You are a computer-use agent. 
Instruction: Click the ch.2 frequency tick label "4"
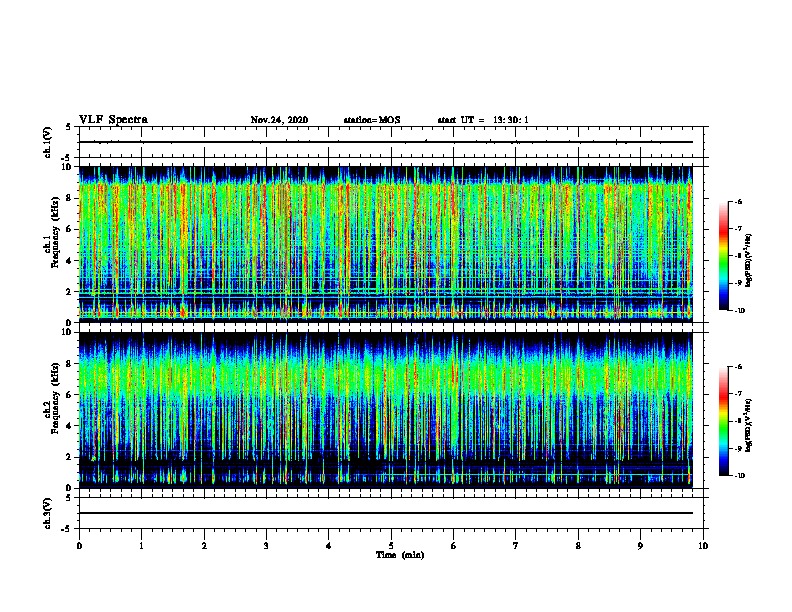[x=70, y=426]
